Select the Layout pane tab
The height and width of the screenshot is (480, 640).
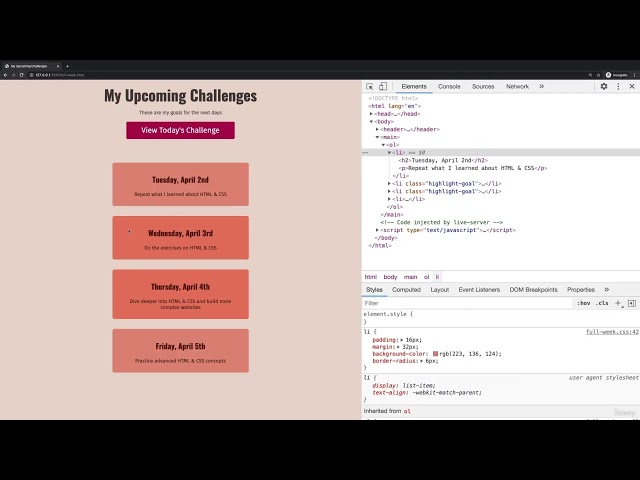[440, 289]
